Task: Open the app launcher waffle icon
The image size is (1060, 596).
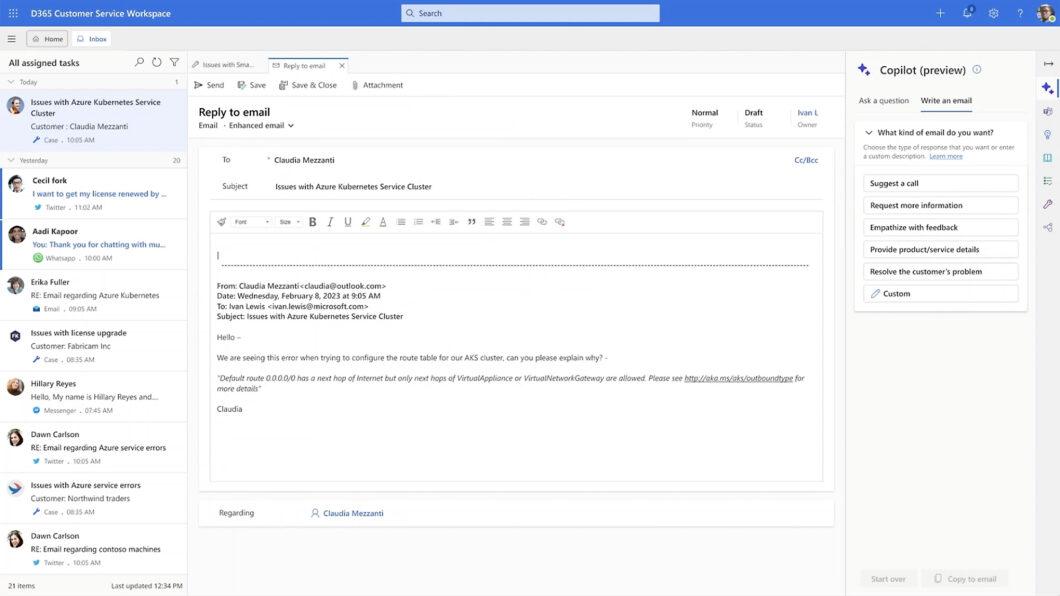Action: 13,13
